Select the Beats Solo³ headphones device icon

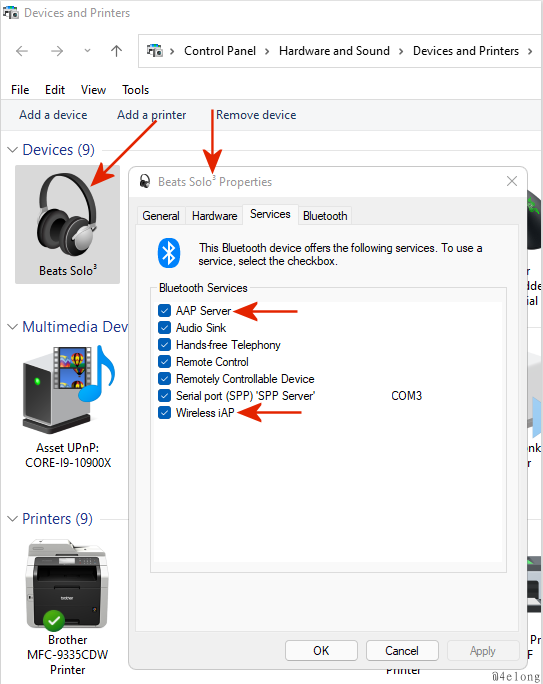coord(67,224)
